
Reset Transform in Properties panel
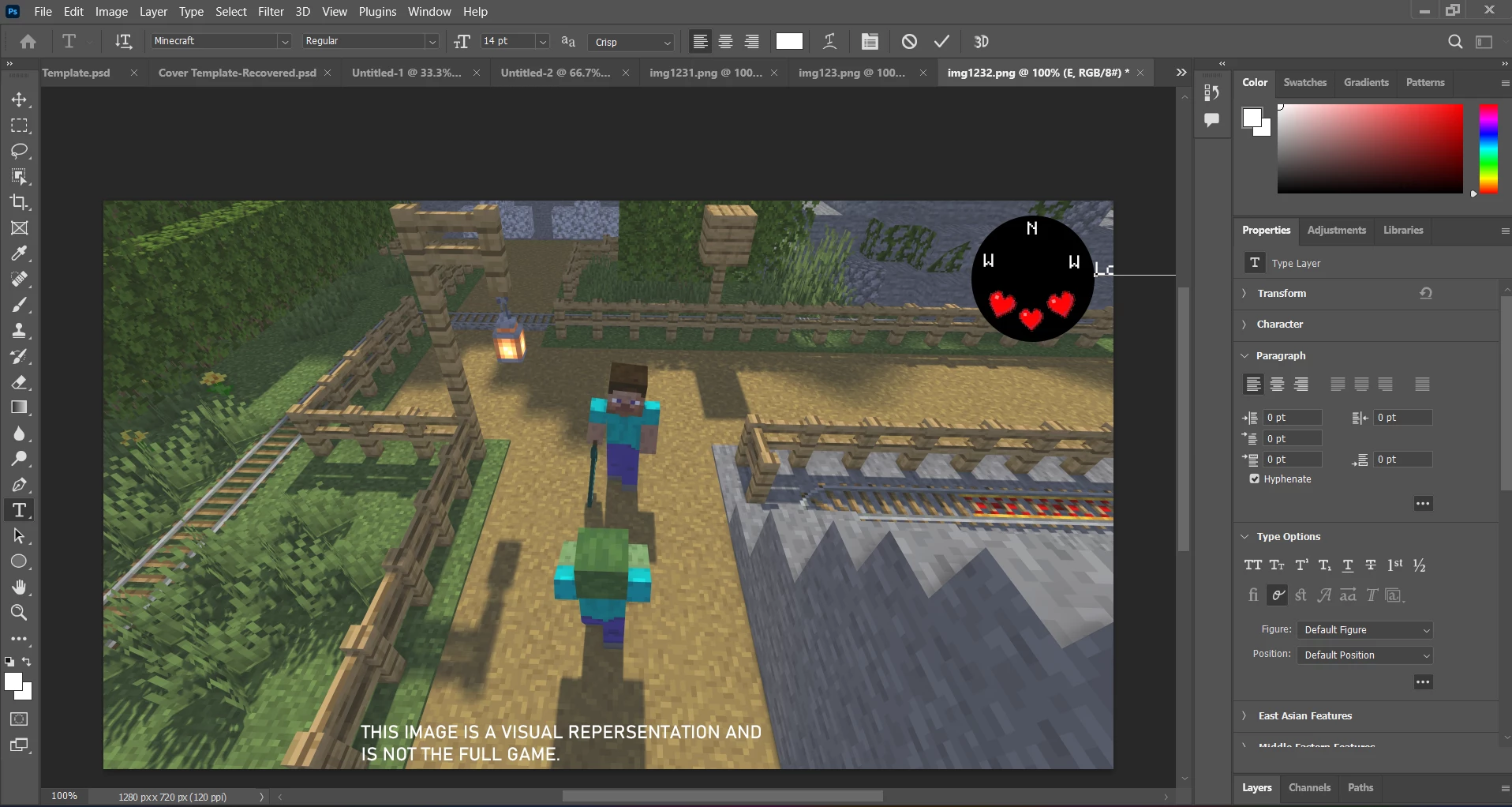[1426, 294]
